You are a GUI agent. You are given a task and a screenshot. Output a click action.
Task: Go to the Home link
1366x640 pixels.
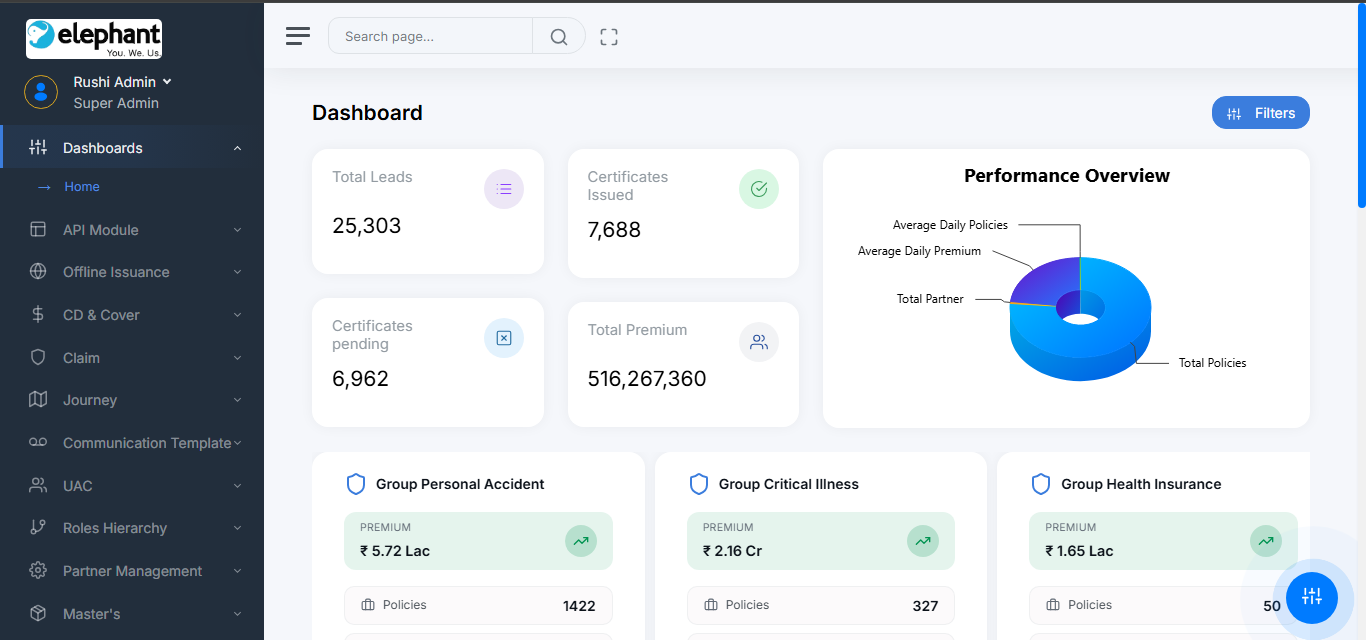point(82,187)
